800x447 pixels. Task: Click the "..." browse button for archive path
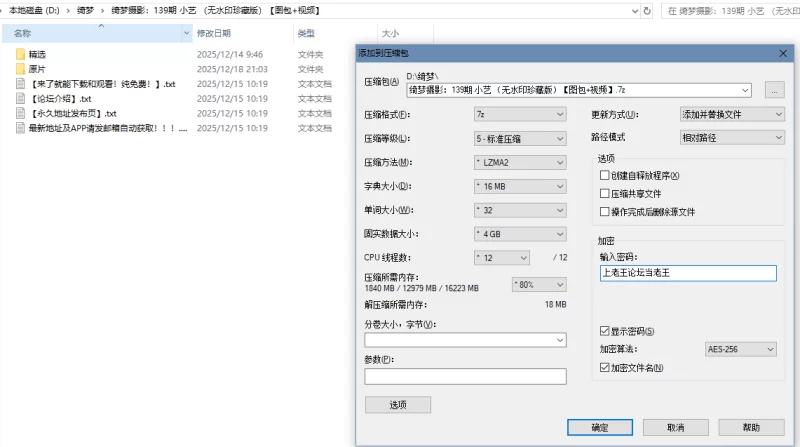pyautogui.click(x=775, y=90)
